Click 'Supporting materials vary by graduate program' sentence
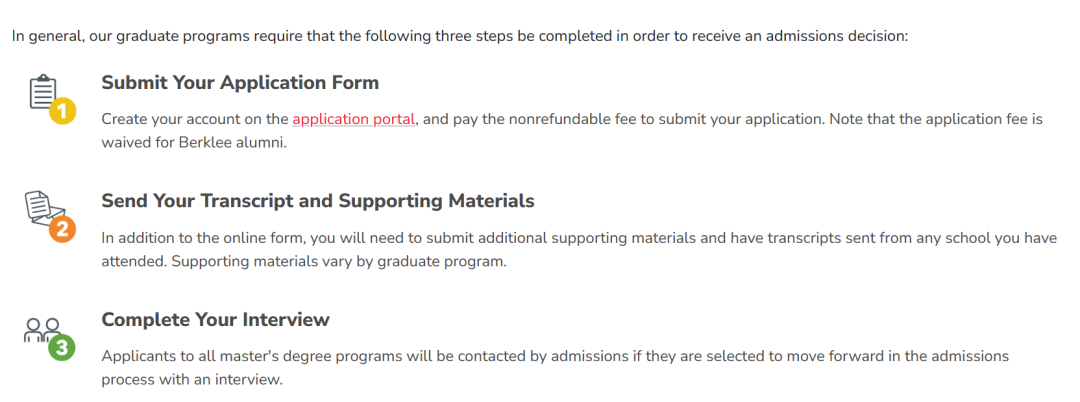The width and height of the screenshot is (1080, 402). tap(304, 263)
